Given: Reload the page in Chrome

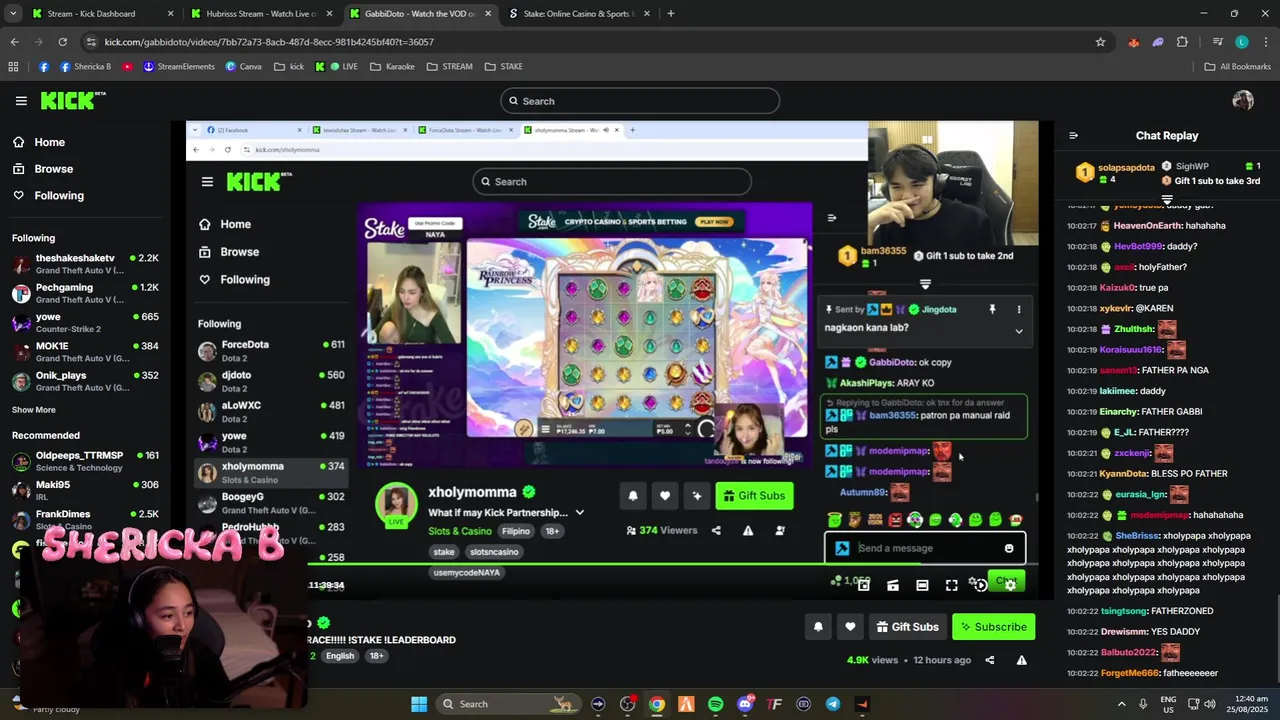Looking at the screenshot, I should [62, 42].
